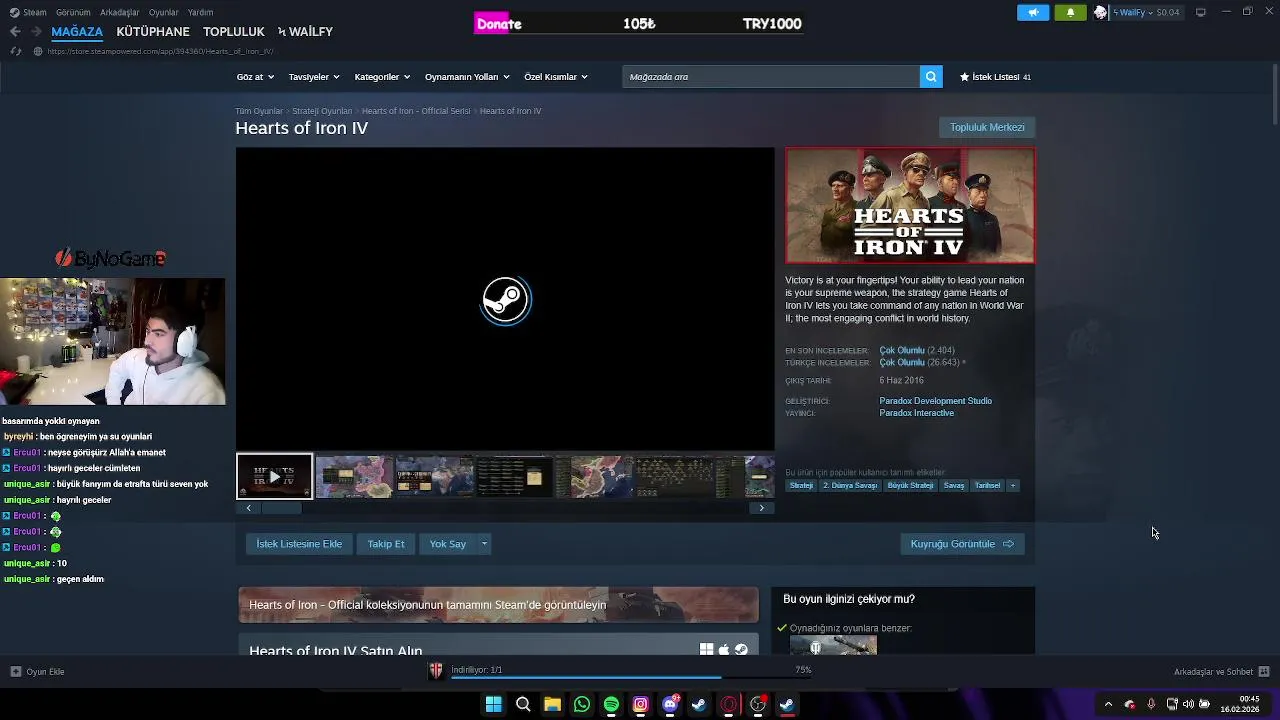Expand the Tavsiyeler dropdown
The image size is (1280, 720).
[314, 77]
